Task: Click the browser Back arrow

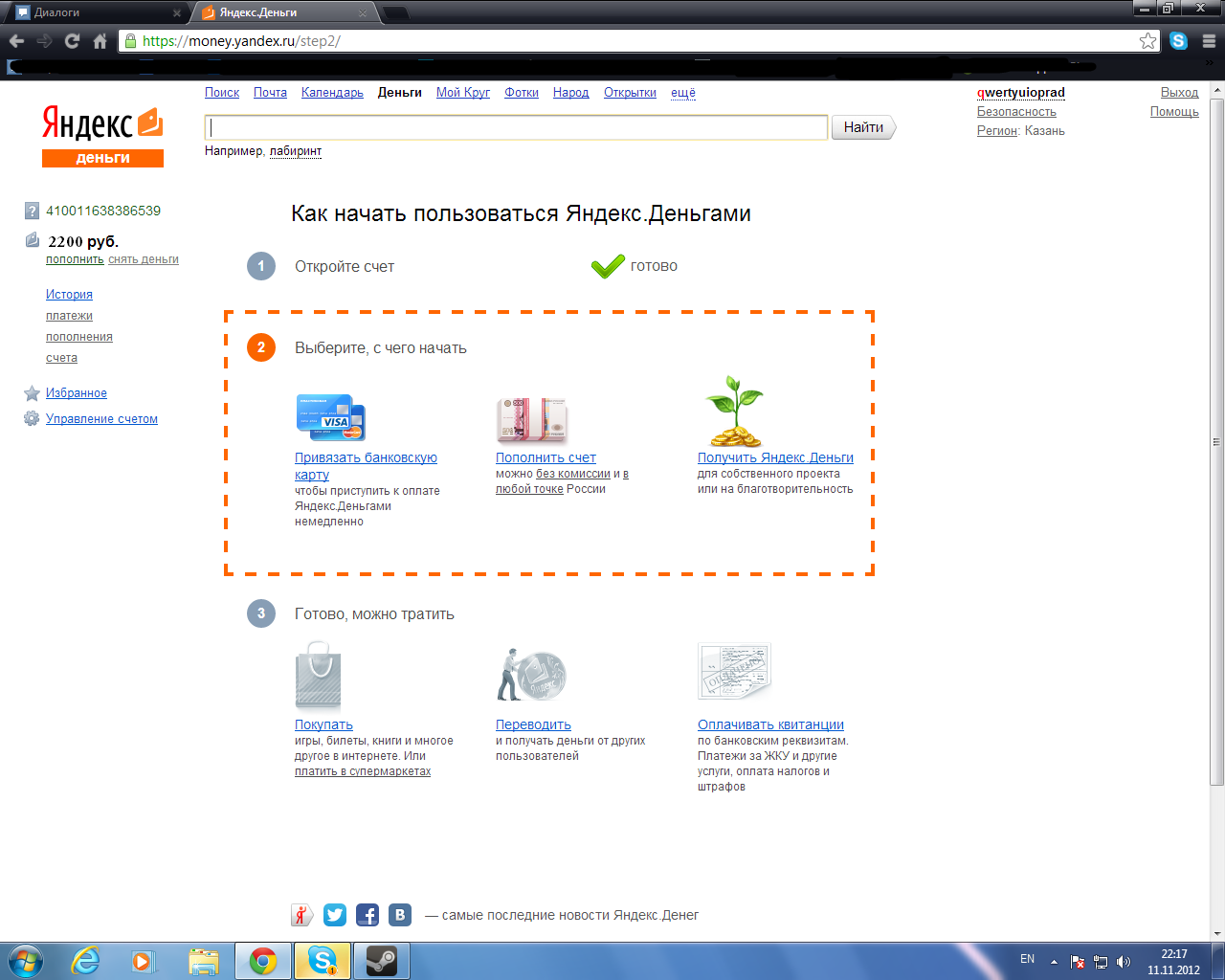Action: pos(16,41)
